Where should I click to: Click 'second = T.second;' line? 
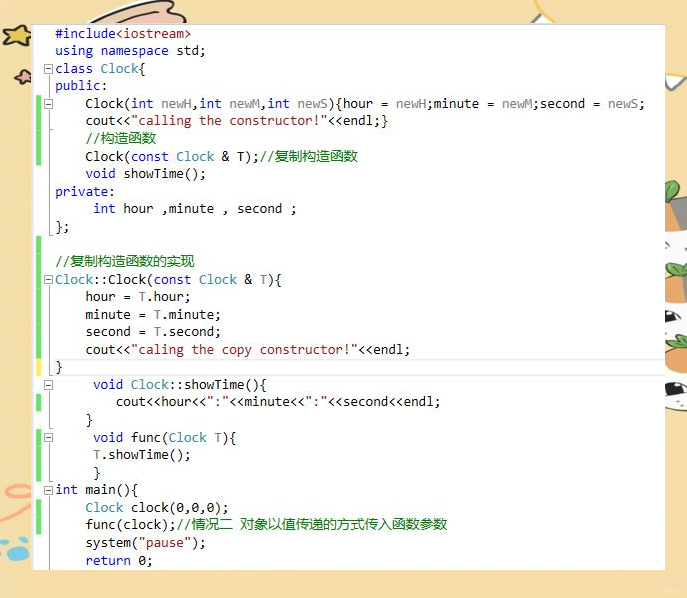click(153, 332)
